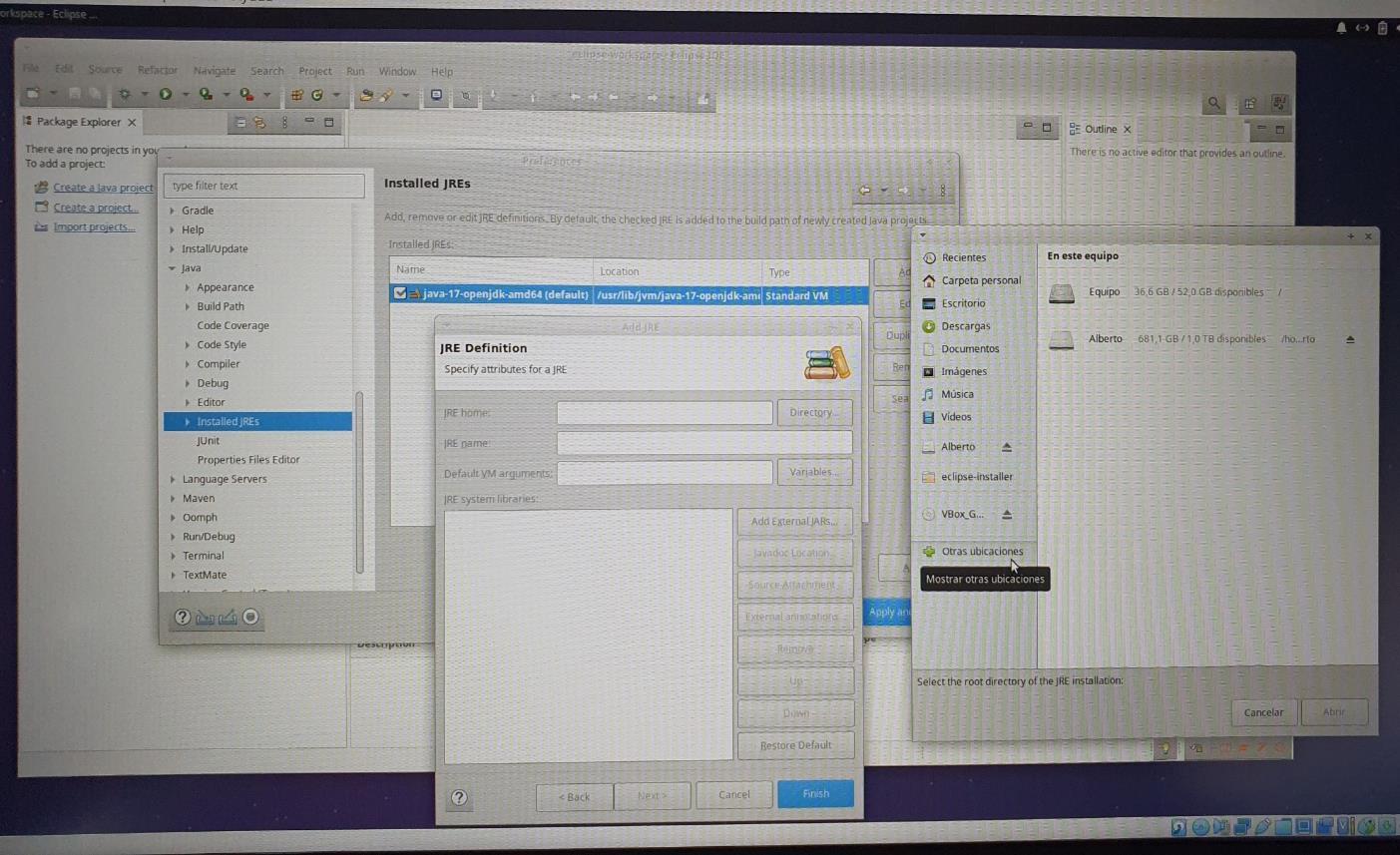
Task: Click the Open Type icon in Eclipse toolbar
Action: [x=366, y=96]
